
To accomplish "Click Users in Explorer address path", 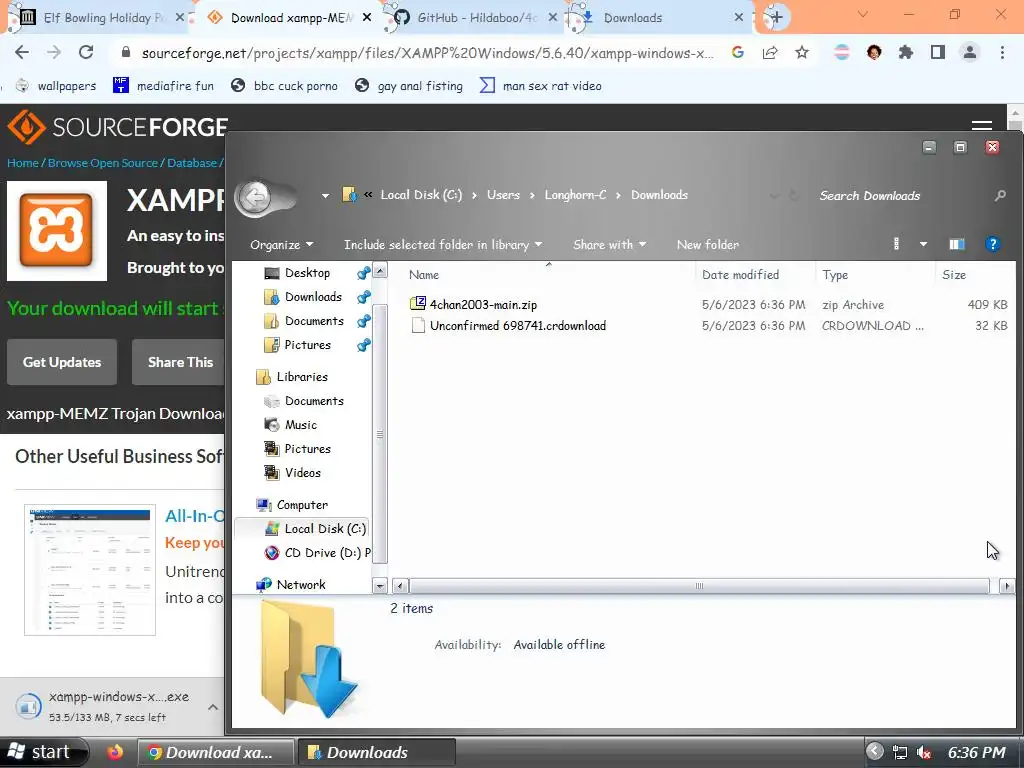I will coord(504,195).
